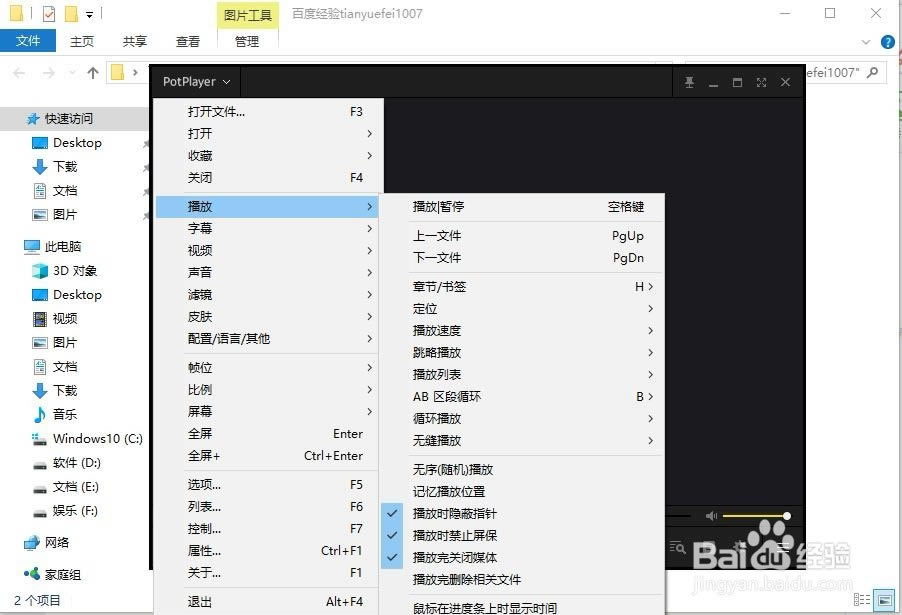Open the PotPlayer title bar dropdown menu
The width and height of the screenshot is (902, 615).
[196, 82]
